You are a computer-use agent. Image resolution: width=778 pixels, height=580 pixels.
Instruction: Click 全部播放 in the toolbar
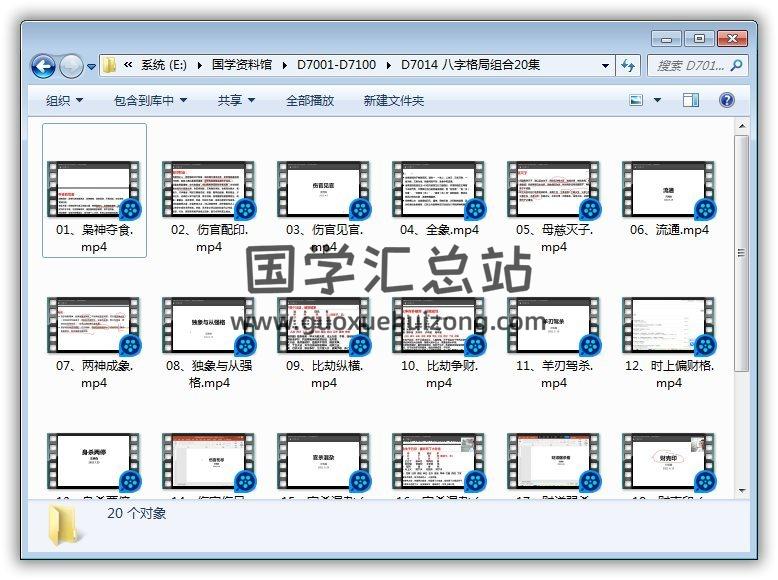310,101
